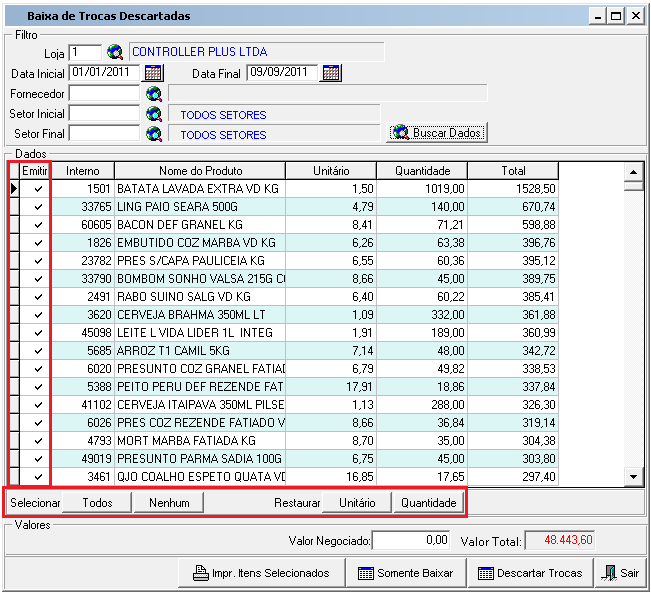Open the Fornecedor search globe icon
This screenshot has width=651, height=594.
[x=154, y=94]
